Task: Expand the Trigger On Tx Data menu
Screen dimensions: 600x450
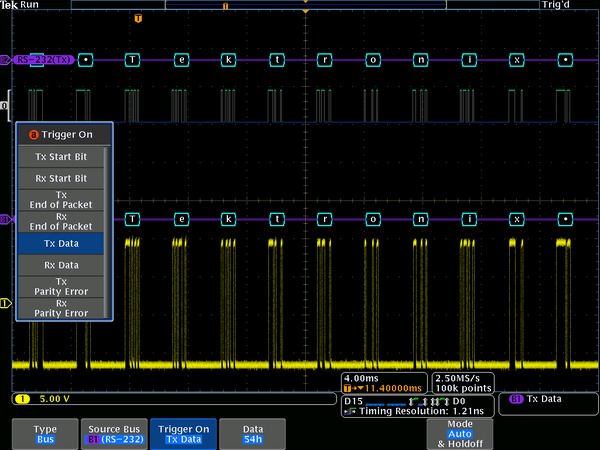Action: click(183, 434)
